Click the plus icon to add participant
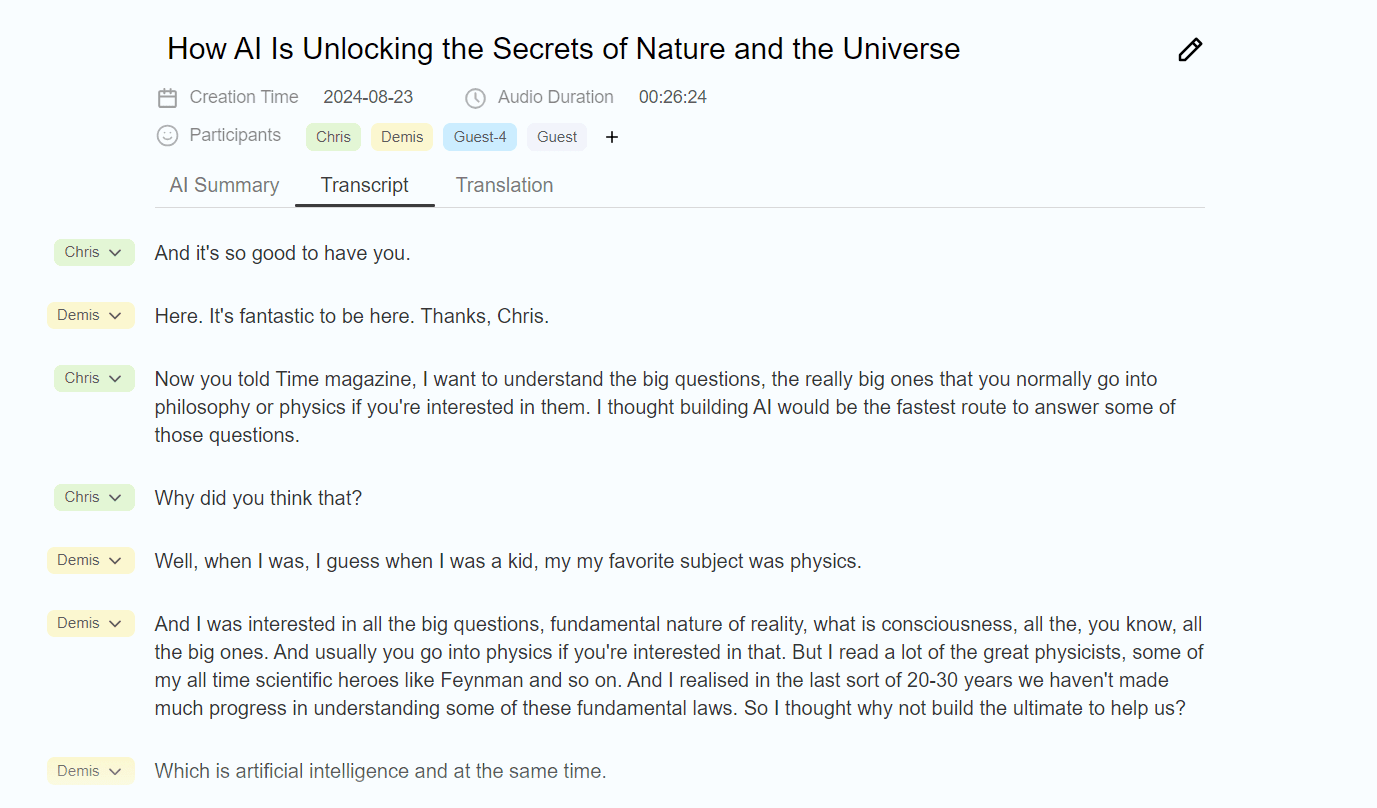The height and width of the screenshot is (808, 1377). [x=612, y=137]
